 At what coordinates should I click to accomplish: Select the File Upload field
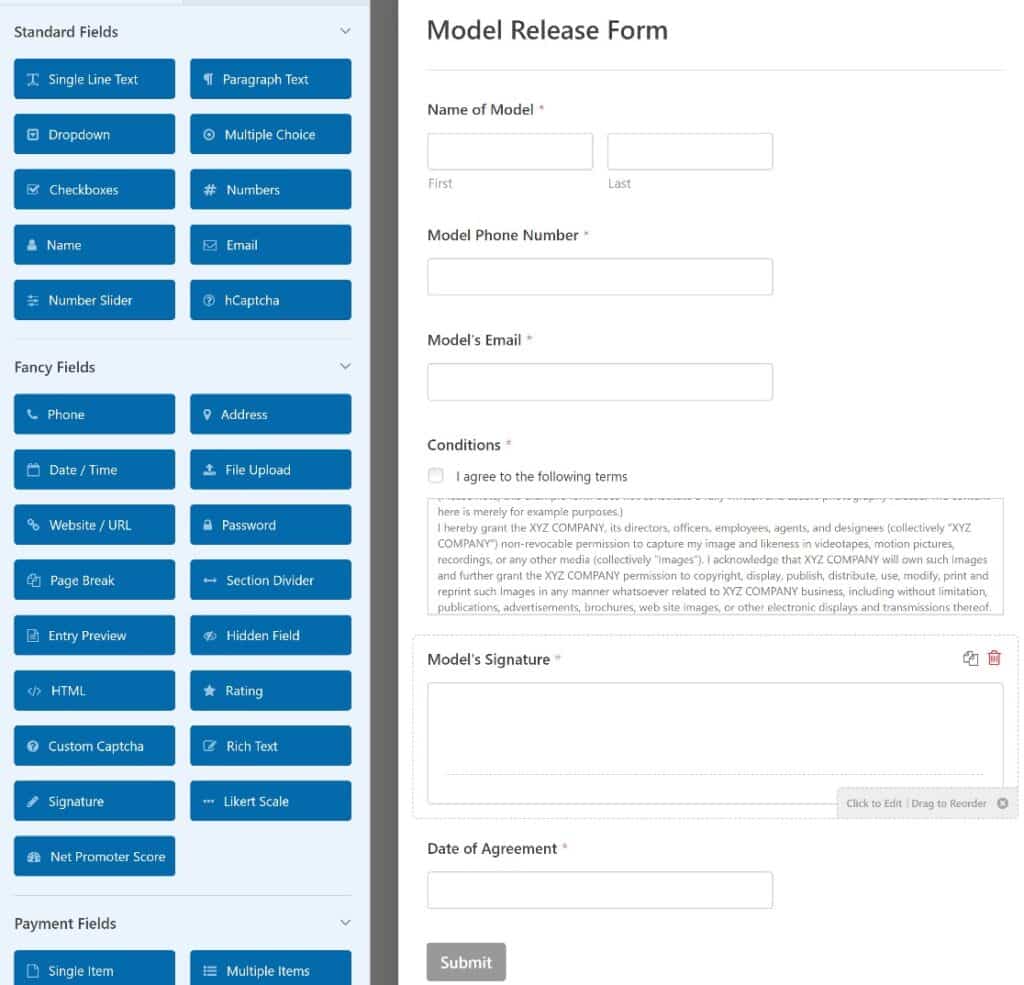coord(270,469)
